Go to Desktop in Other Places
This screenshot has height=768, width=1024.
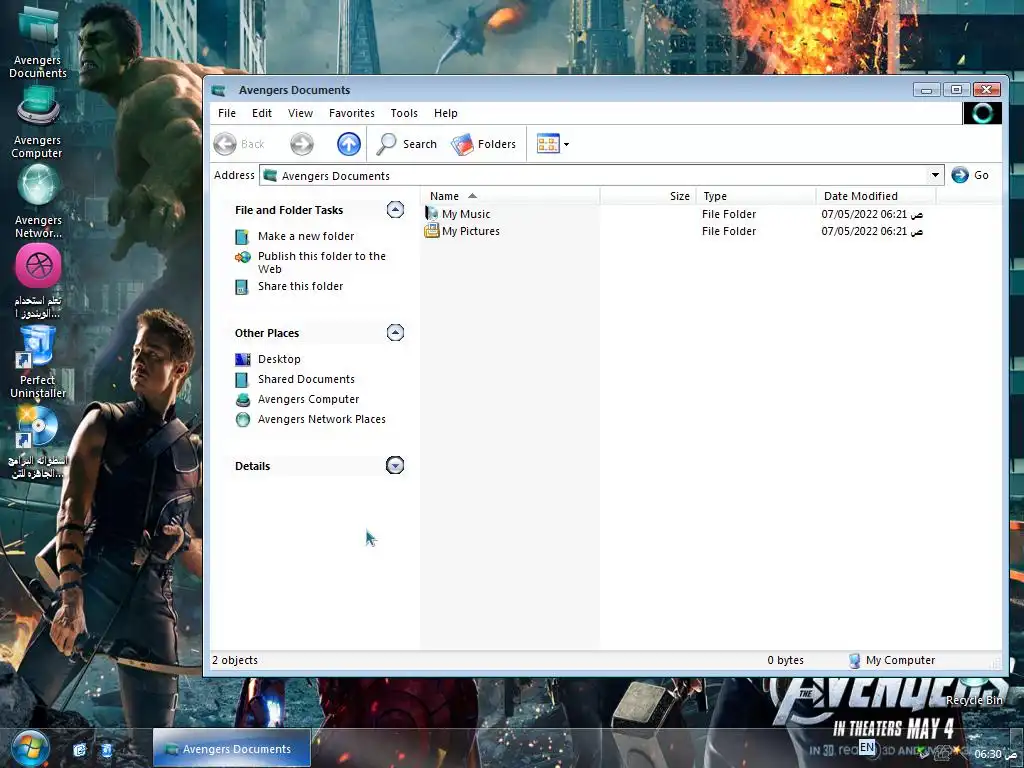pos(279,359)
